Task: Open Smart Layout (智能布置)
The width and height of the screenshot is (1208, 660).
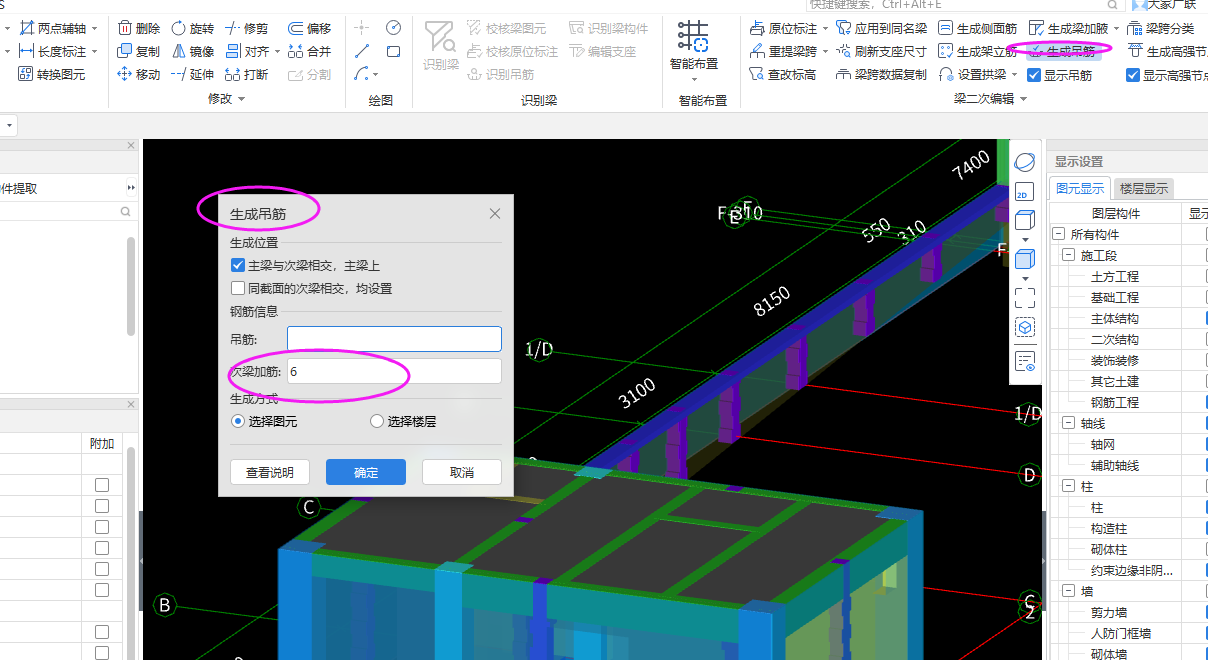Action: (x=693, y=46)
